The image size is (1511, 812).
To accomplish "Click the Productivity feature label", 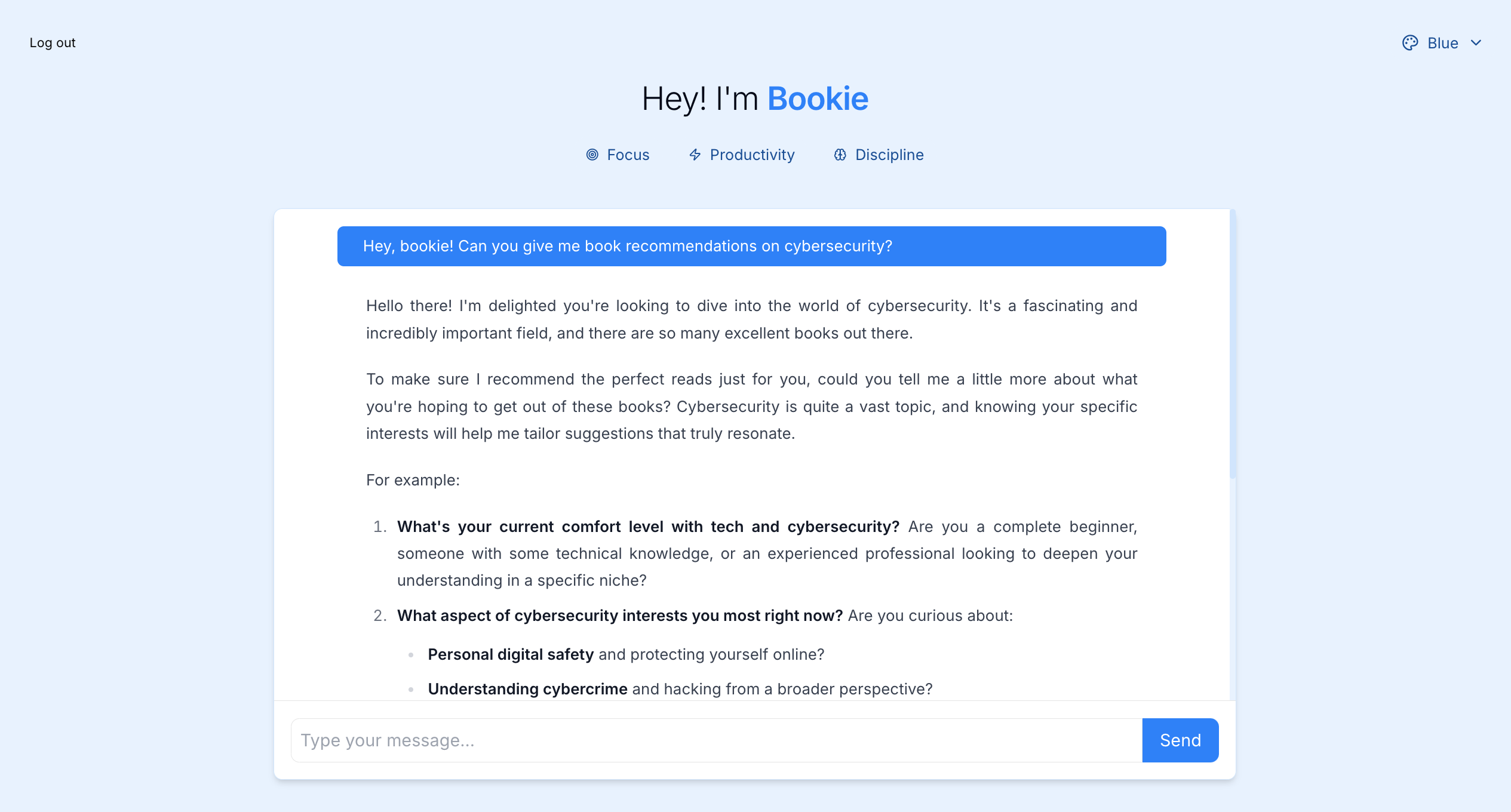I will click(752, 155).
